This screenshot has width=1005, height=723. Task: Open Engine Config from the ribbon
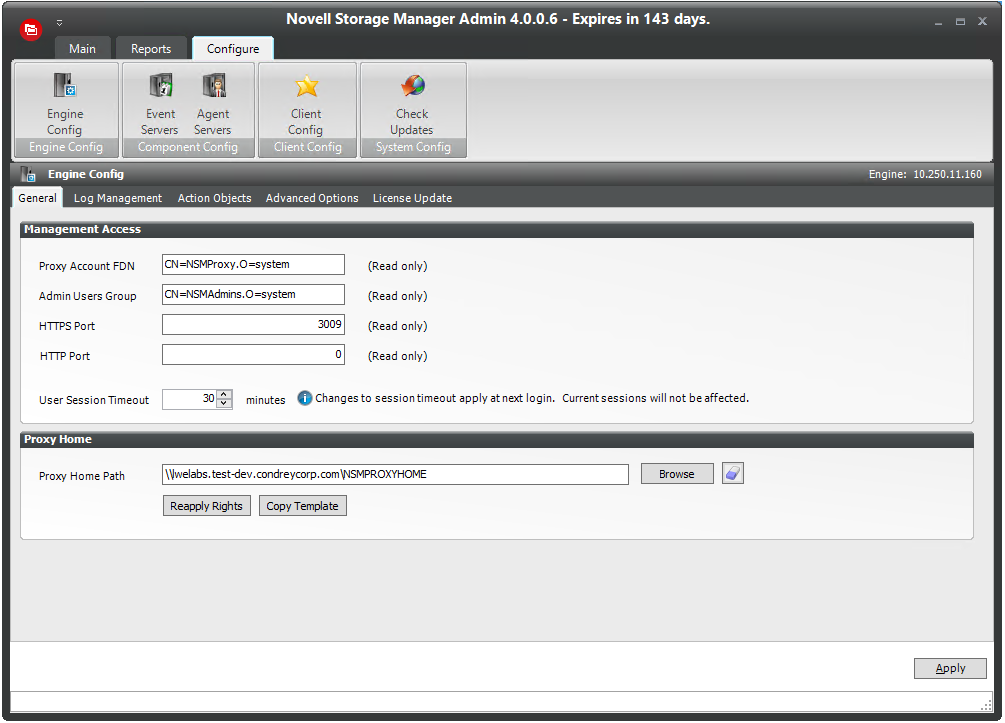pyautogui.click(x=65, y=104)
